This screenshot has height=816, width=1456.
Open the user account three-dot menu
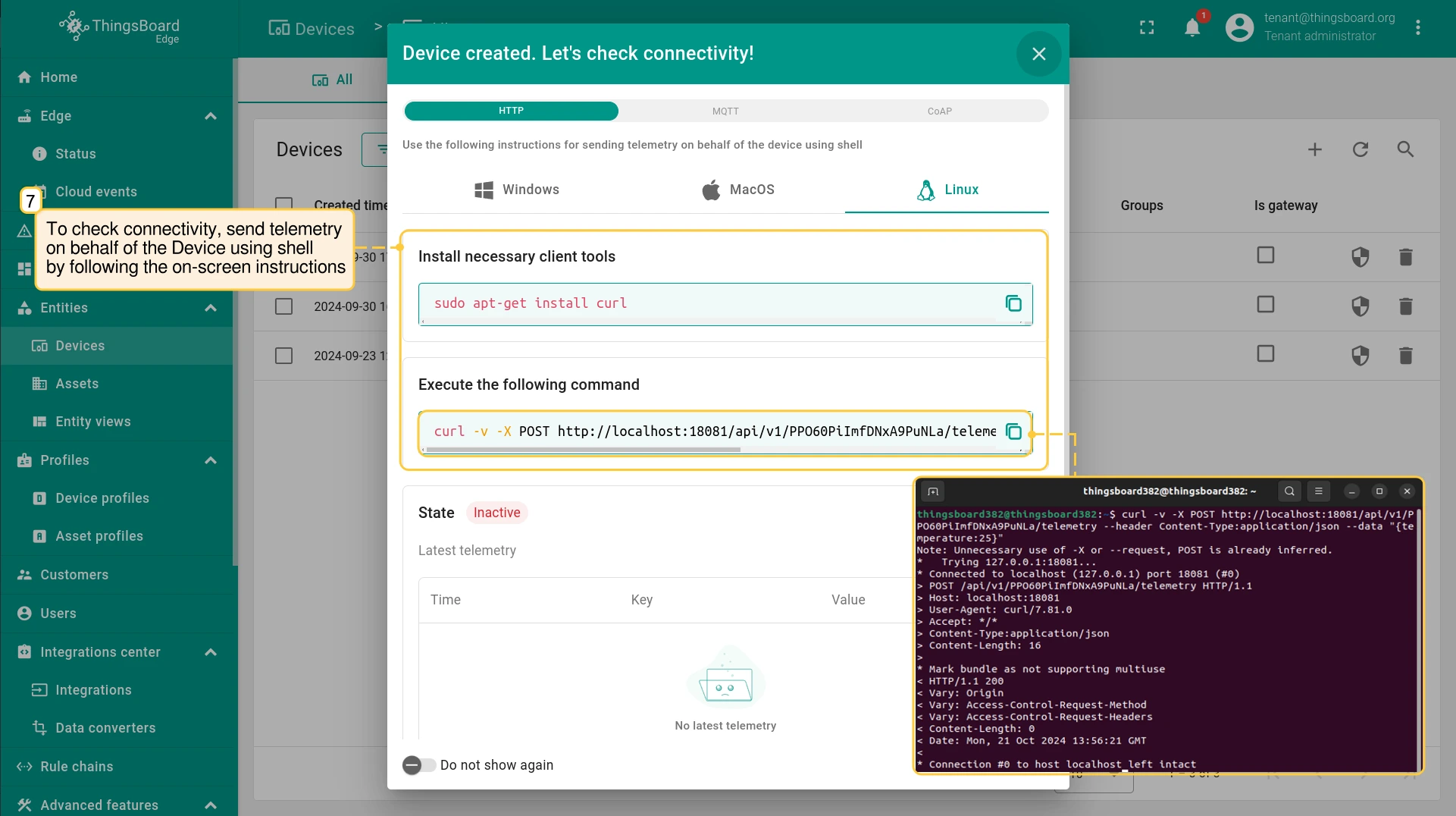[1418, 28]
